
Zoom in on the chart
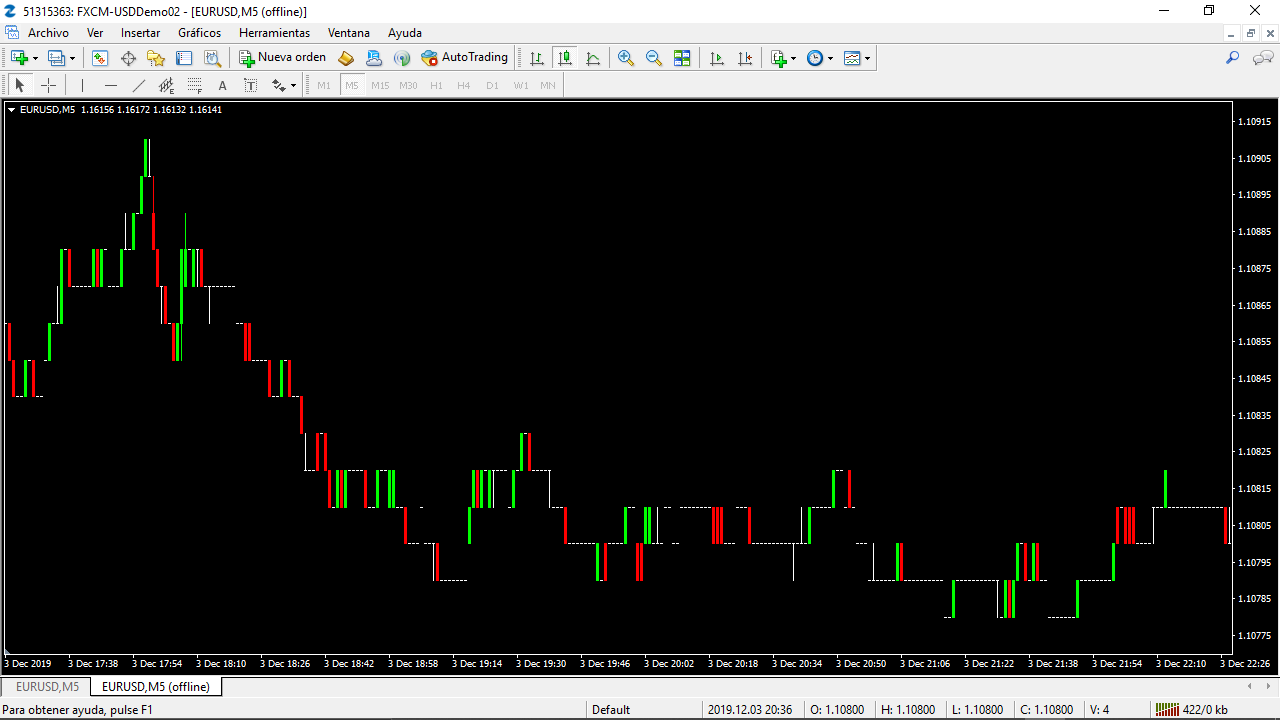pos(626,58)
